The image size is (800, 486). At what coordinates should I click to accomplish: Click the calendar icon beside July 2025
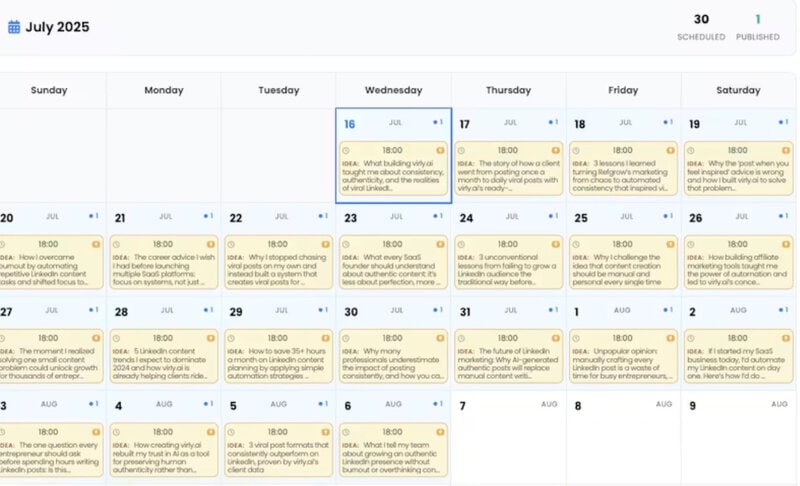click(14, 27)
